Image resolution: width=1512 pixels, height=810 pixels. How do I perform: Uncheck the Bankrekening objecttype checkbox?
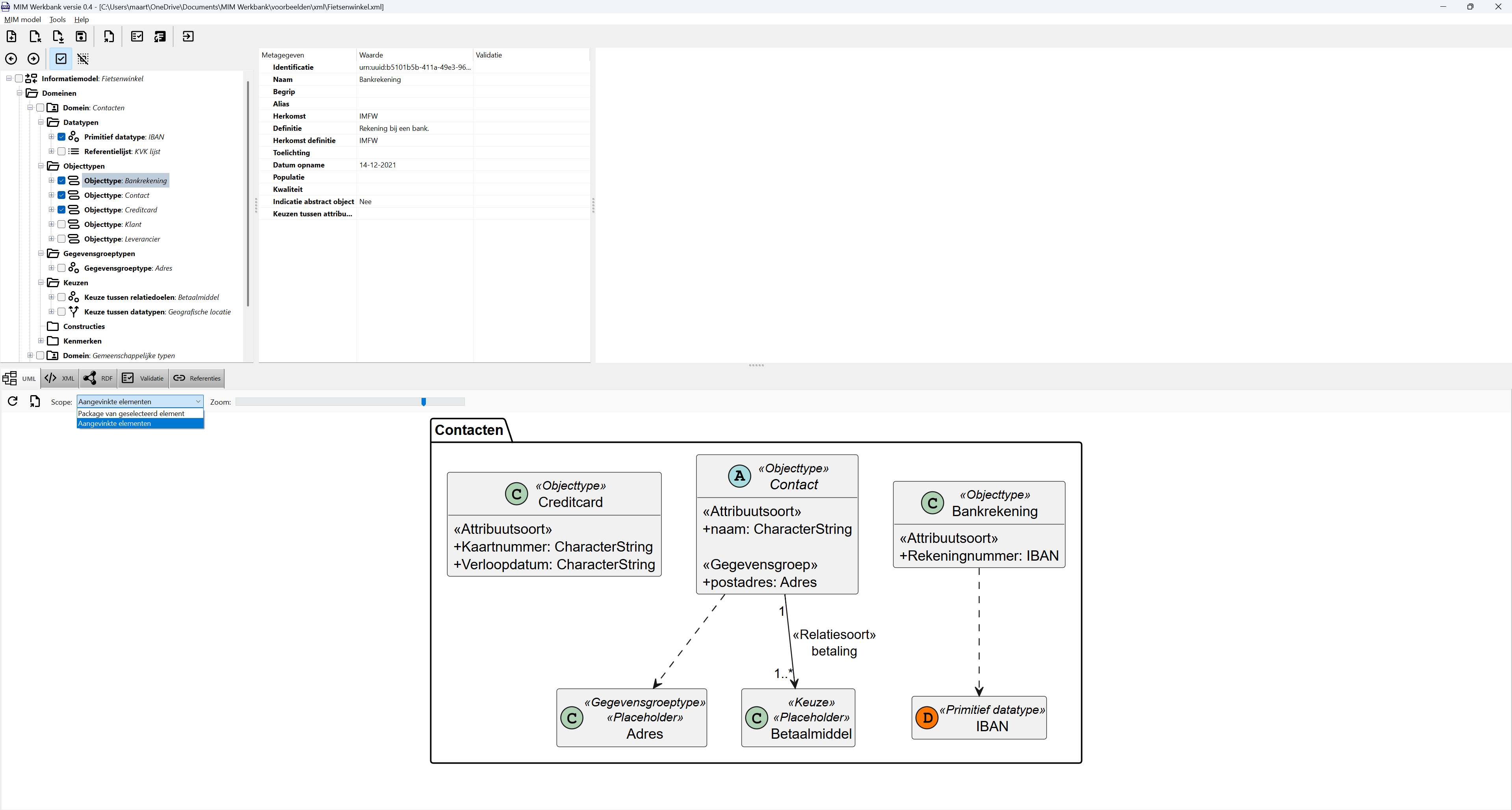[61, 181]
